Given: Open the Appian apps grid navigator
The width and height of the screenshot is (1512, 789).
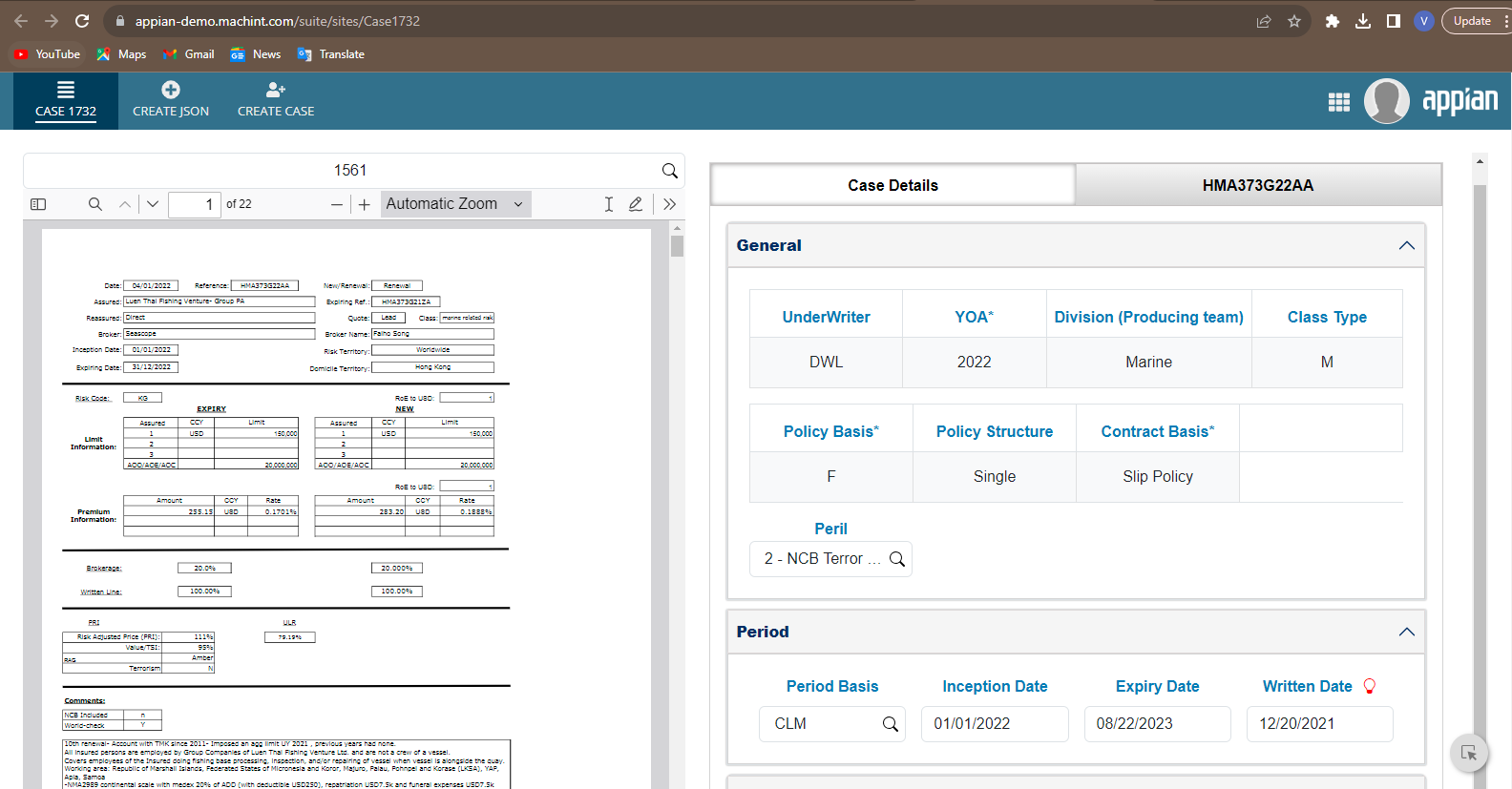Looking at the screenshot, I should tap(1339, 102).
